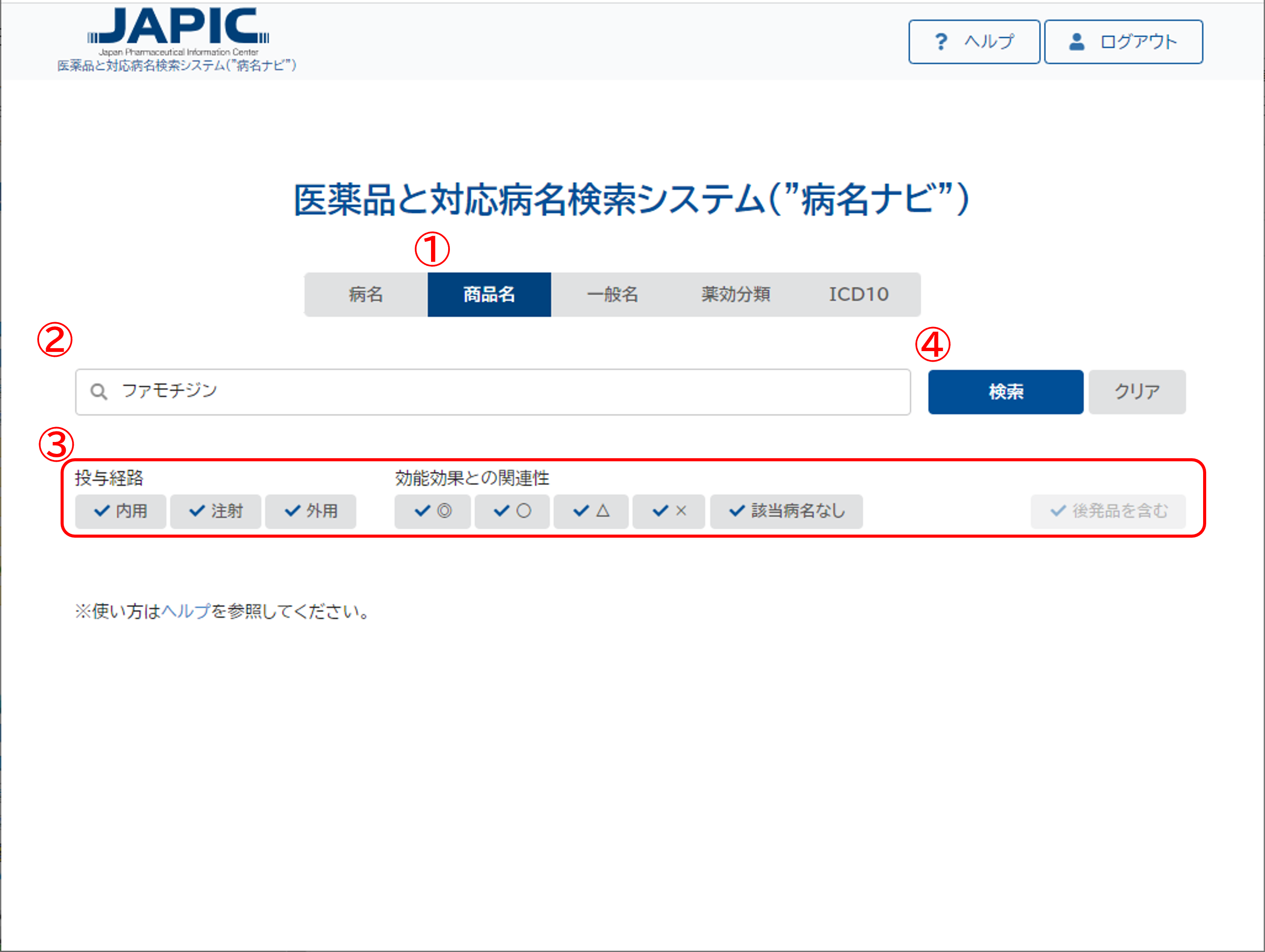Click the search field containing ファモチジン

(492, 392)
